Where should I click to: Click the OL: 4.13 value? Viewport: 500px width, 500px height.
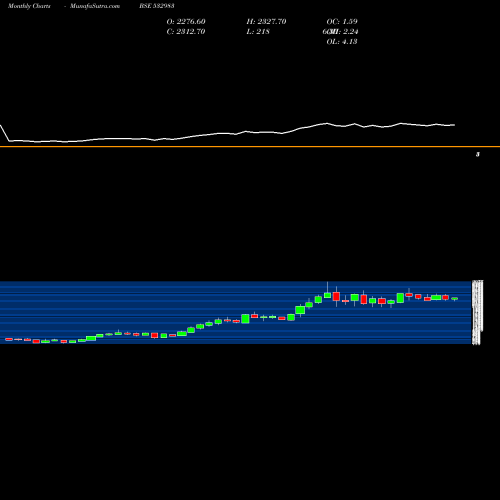pyautogui.click(x=342, y=42)
